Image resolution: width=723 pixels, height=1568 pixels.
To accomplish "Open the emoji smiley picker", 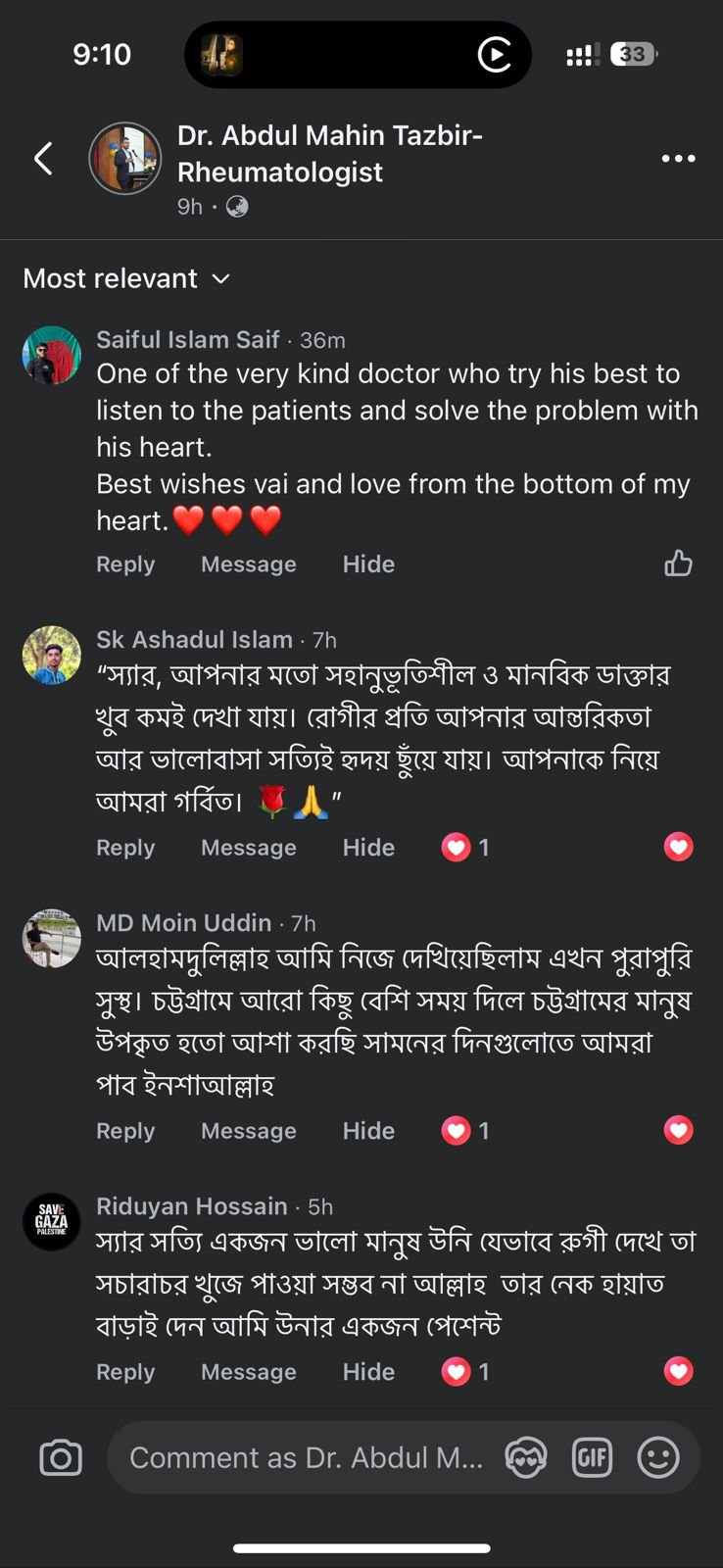I will coord(658,1457).
